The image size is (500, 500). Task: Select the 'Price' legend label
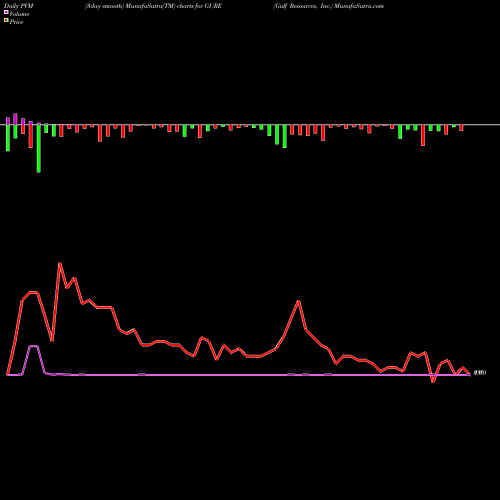point(16,22)
